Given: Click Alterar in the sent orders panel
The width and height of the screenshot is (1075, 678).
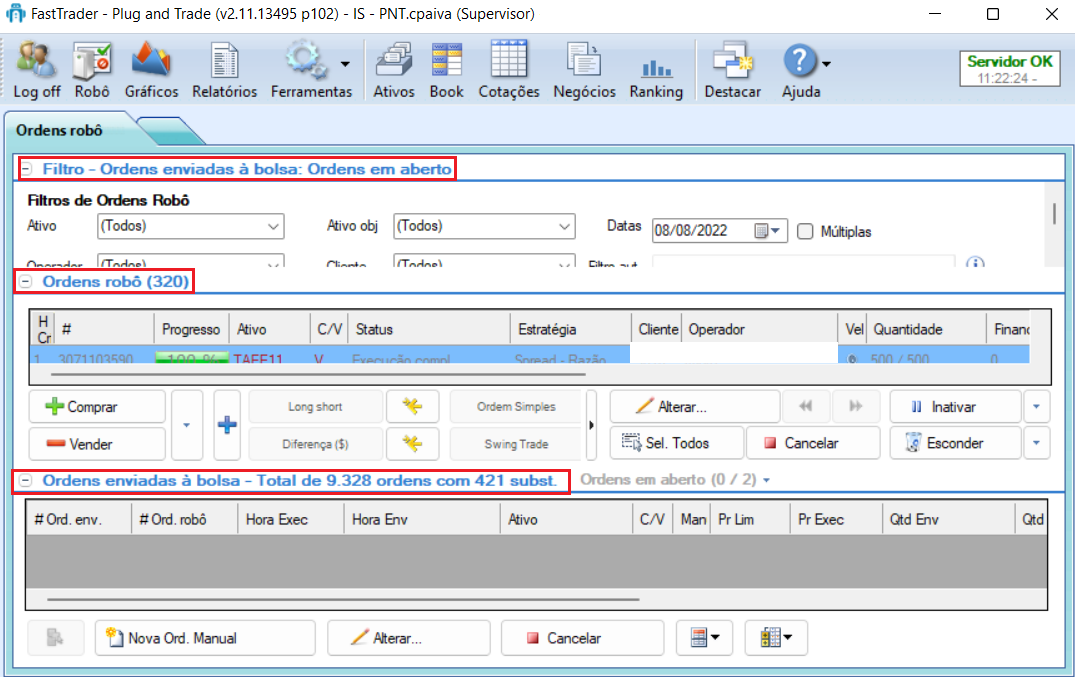Looking at the screenshot, I should [409, 638].
